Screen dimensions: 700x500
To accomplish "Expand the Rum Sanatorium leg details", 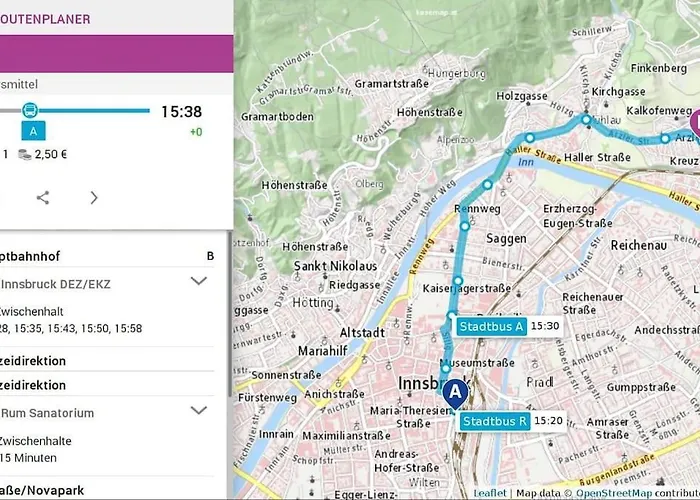I will [x=198, y=411].
